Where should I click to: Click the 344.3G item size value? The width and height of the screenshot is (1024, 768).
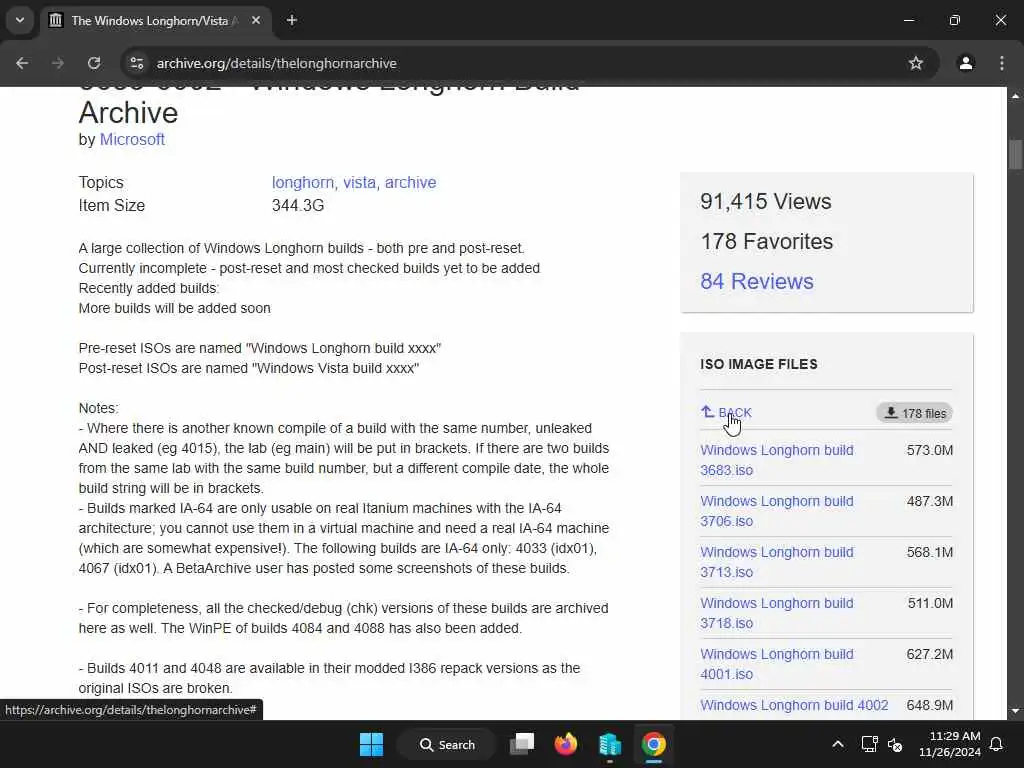coord(298,206)
